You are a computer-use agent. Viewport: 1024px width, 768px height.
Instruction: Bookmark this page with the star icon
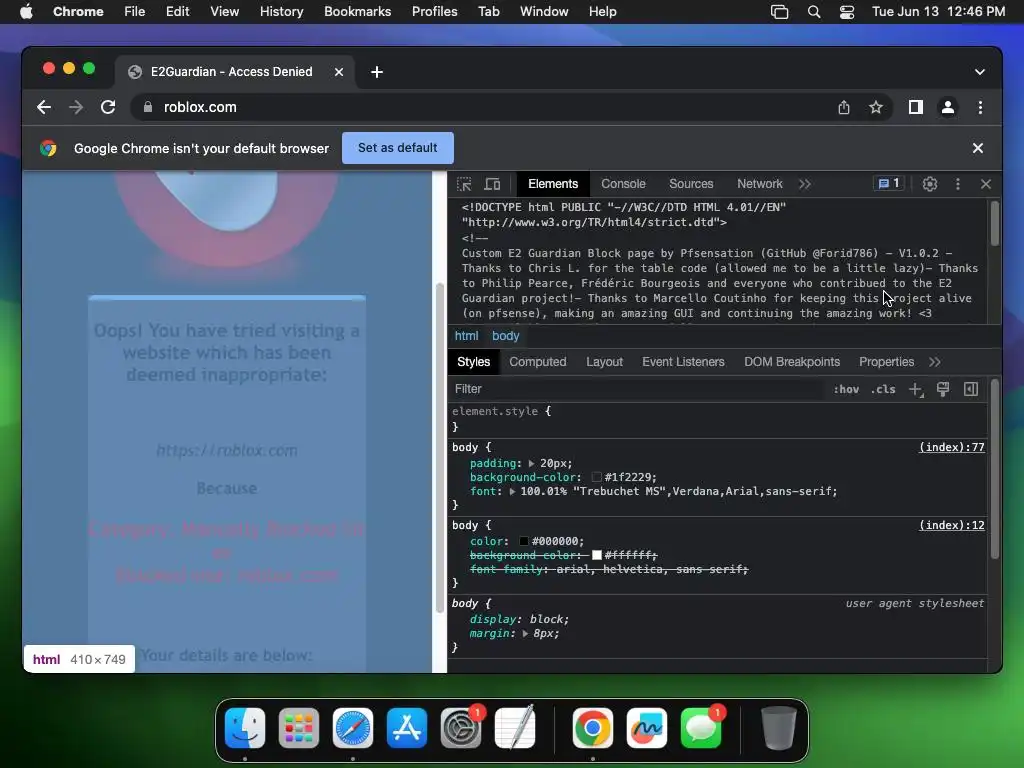(x=876, y=107)
